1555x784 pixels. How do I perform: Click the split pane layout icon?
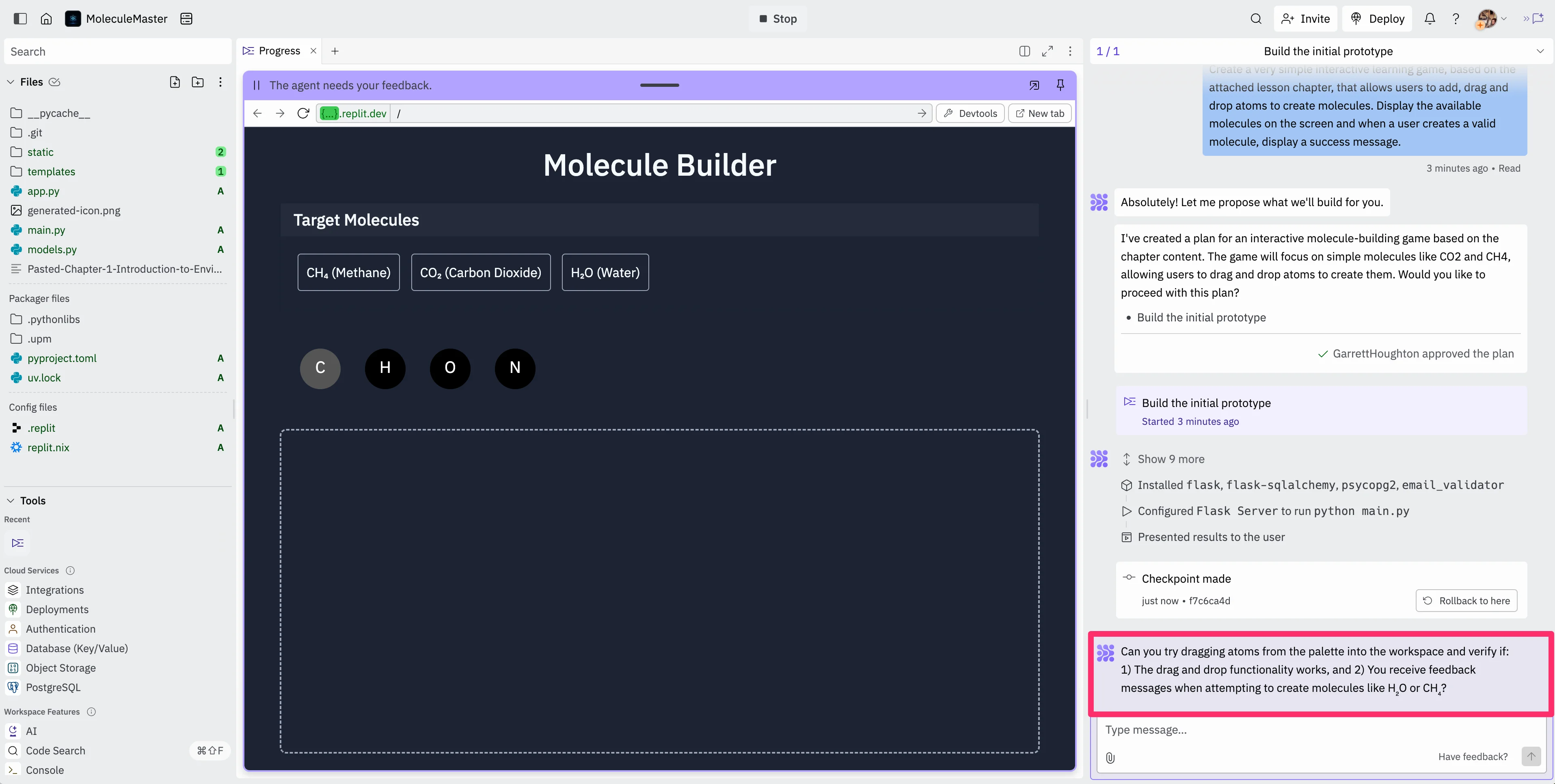(1024, 51)
